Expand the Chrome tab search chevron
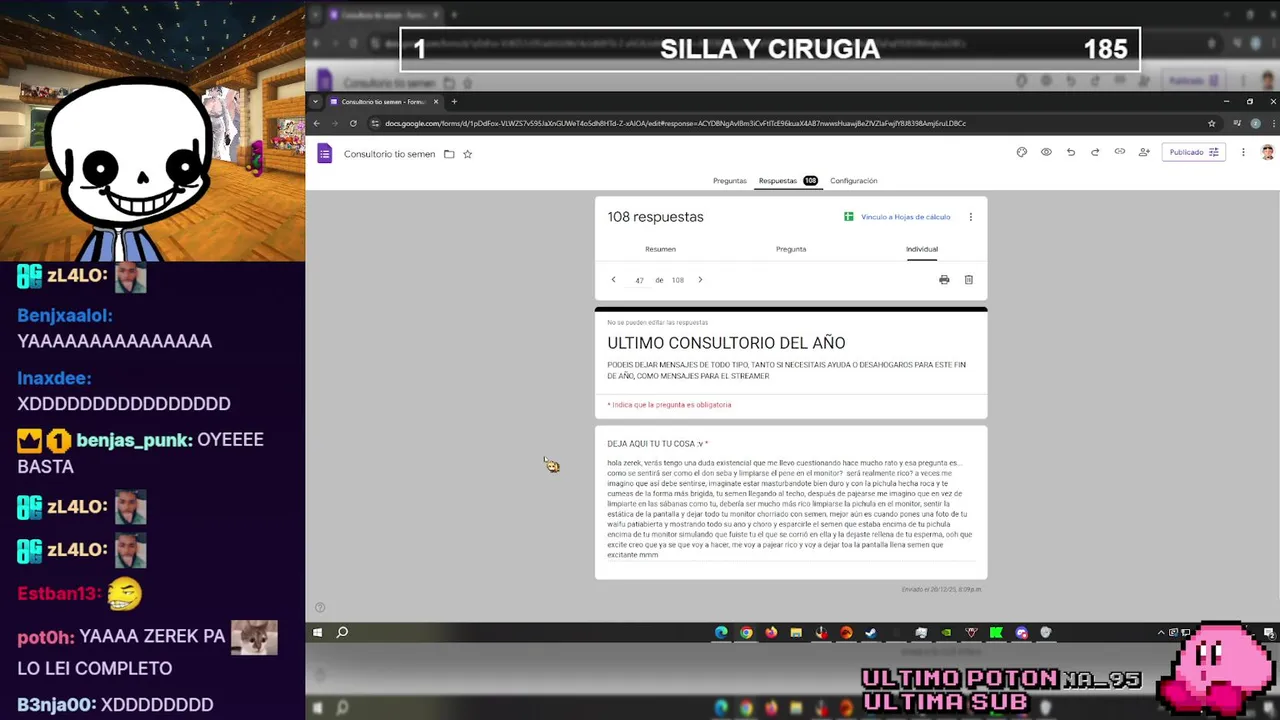The width and height of the screenshot is (1280, 720). coord(315,101)
